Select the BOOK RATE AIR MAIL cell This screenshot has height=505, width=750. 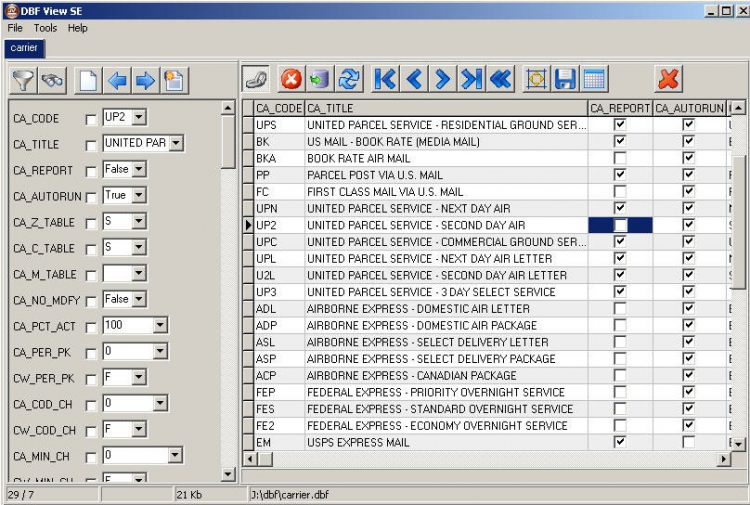tap(446, 158)
